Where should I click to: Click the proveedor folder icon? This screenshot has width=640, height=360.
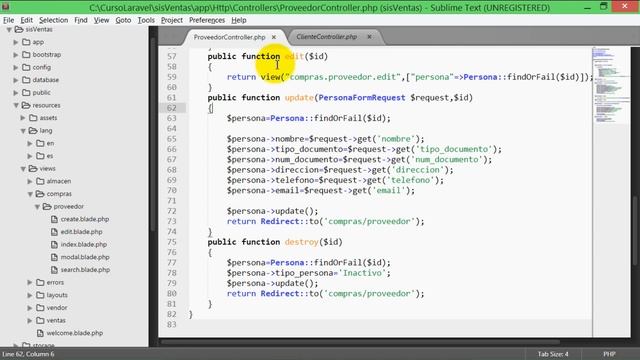coord(47,207)
